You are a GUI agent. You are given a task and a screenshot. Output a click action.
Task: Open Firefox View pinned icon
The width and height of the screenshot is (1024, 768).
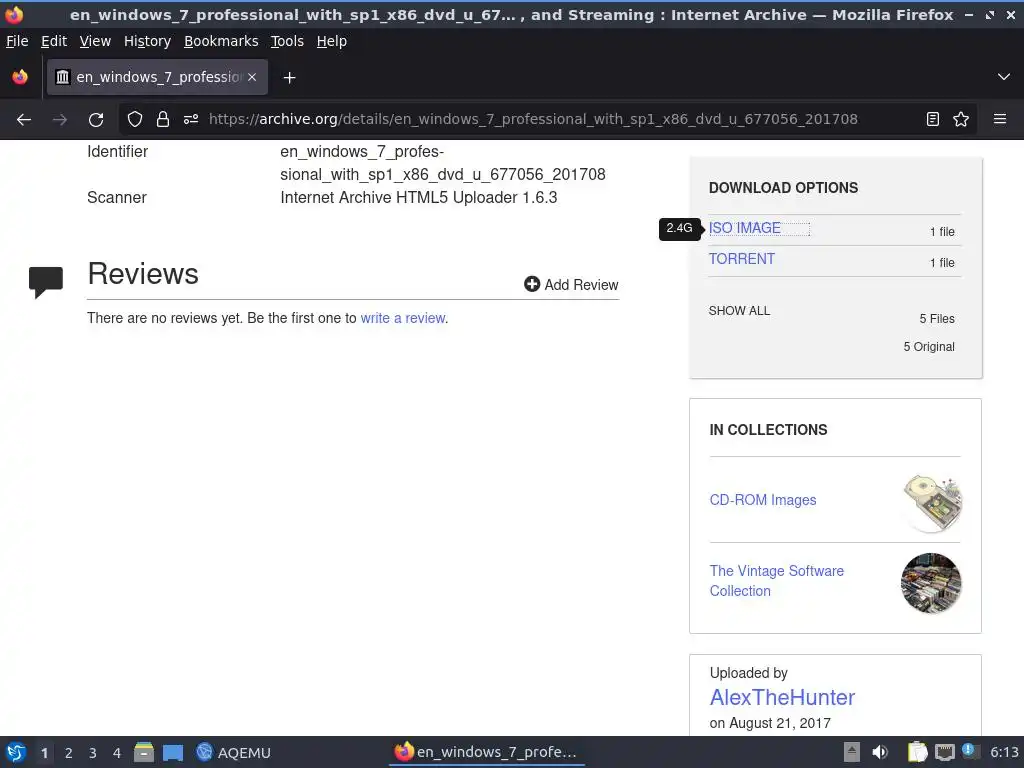(20, 77)
